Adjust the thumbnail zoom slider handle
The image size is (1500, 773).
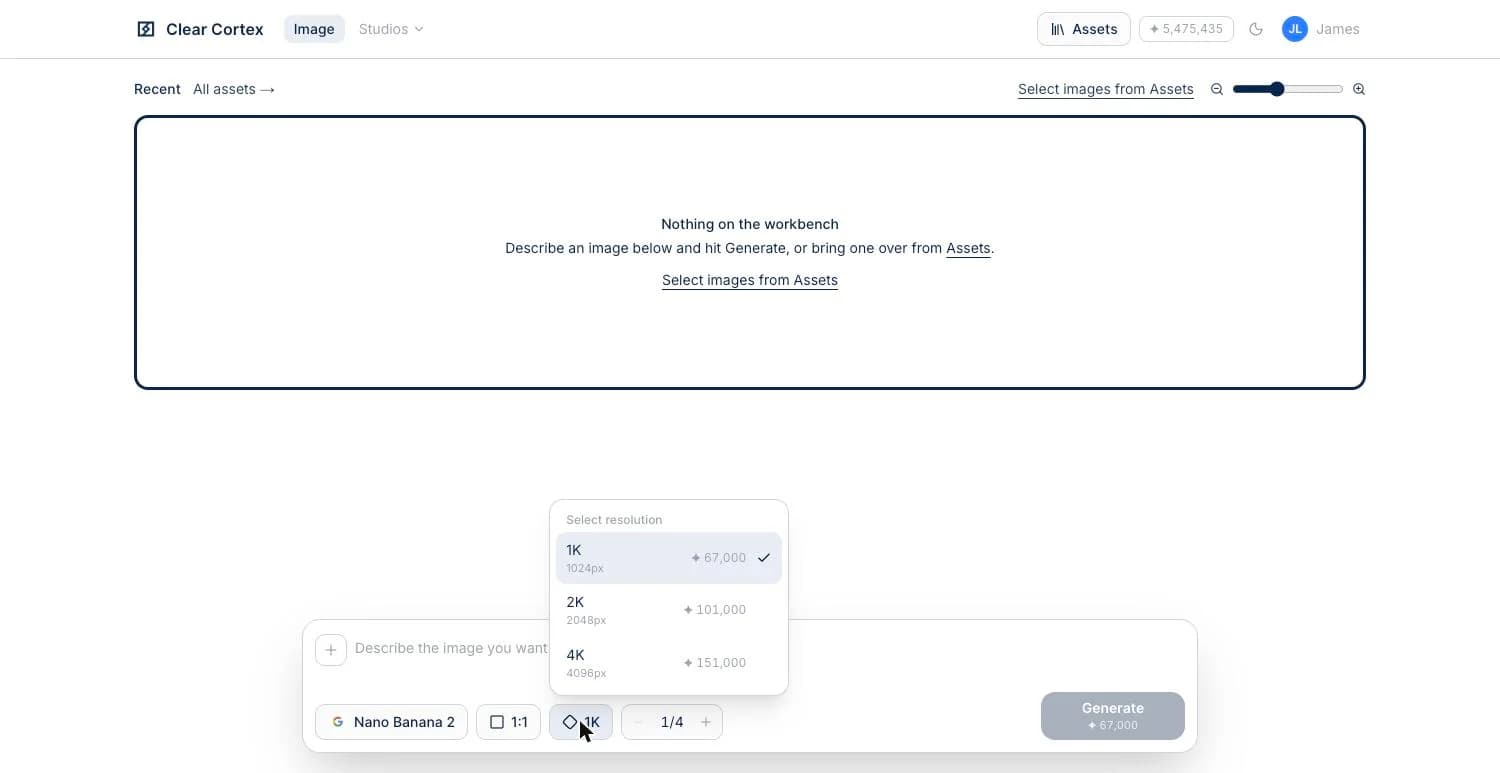pyautogui.click(x=1277, y=89)
